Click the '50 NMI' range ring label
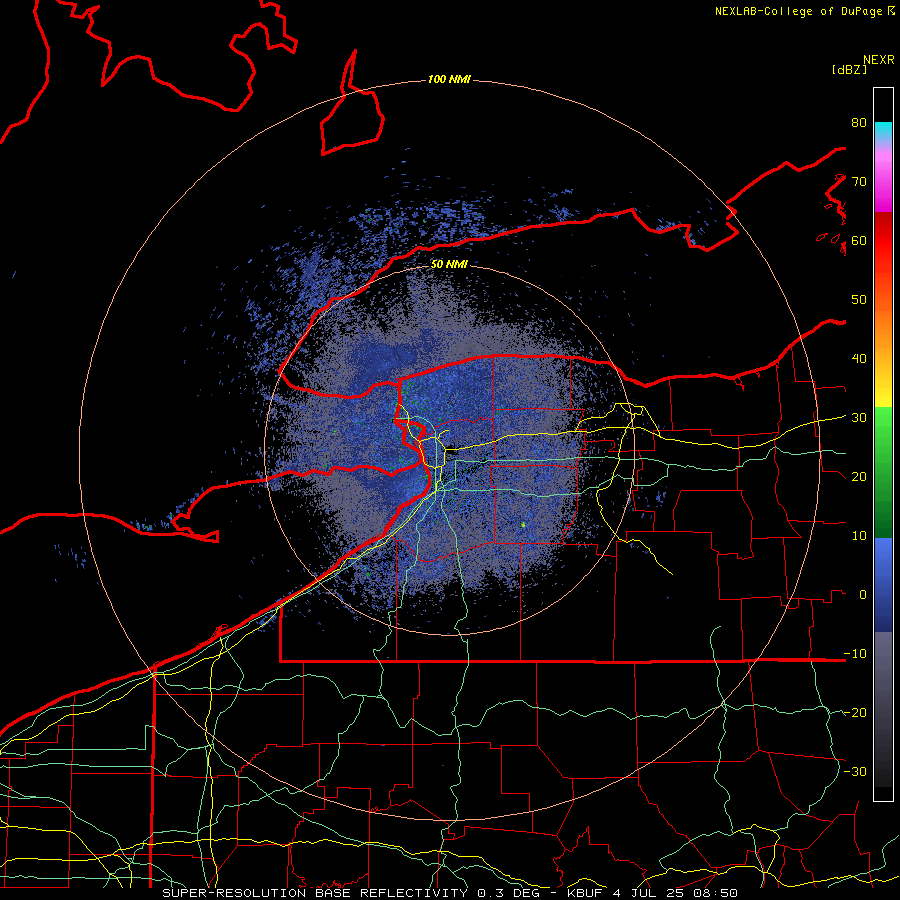This screenshot has width=900, height=900. 449,264
